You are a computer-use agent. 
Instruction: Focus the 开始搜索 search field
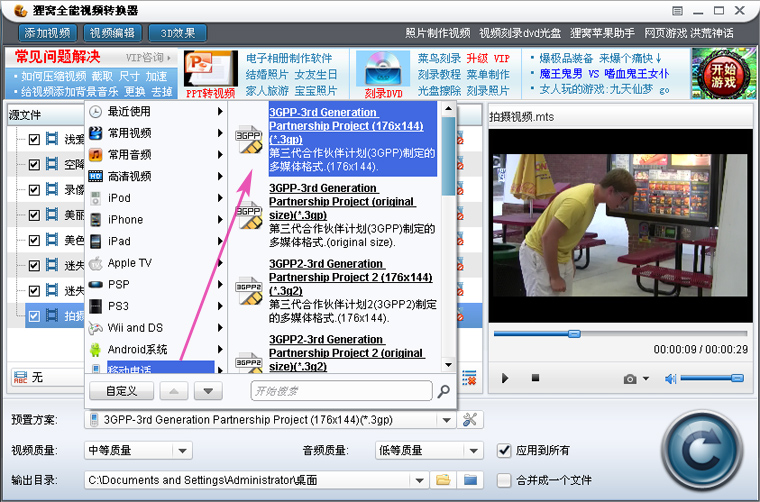coord(341,391)
